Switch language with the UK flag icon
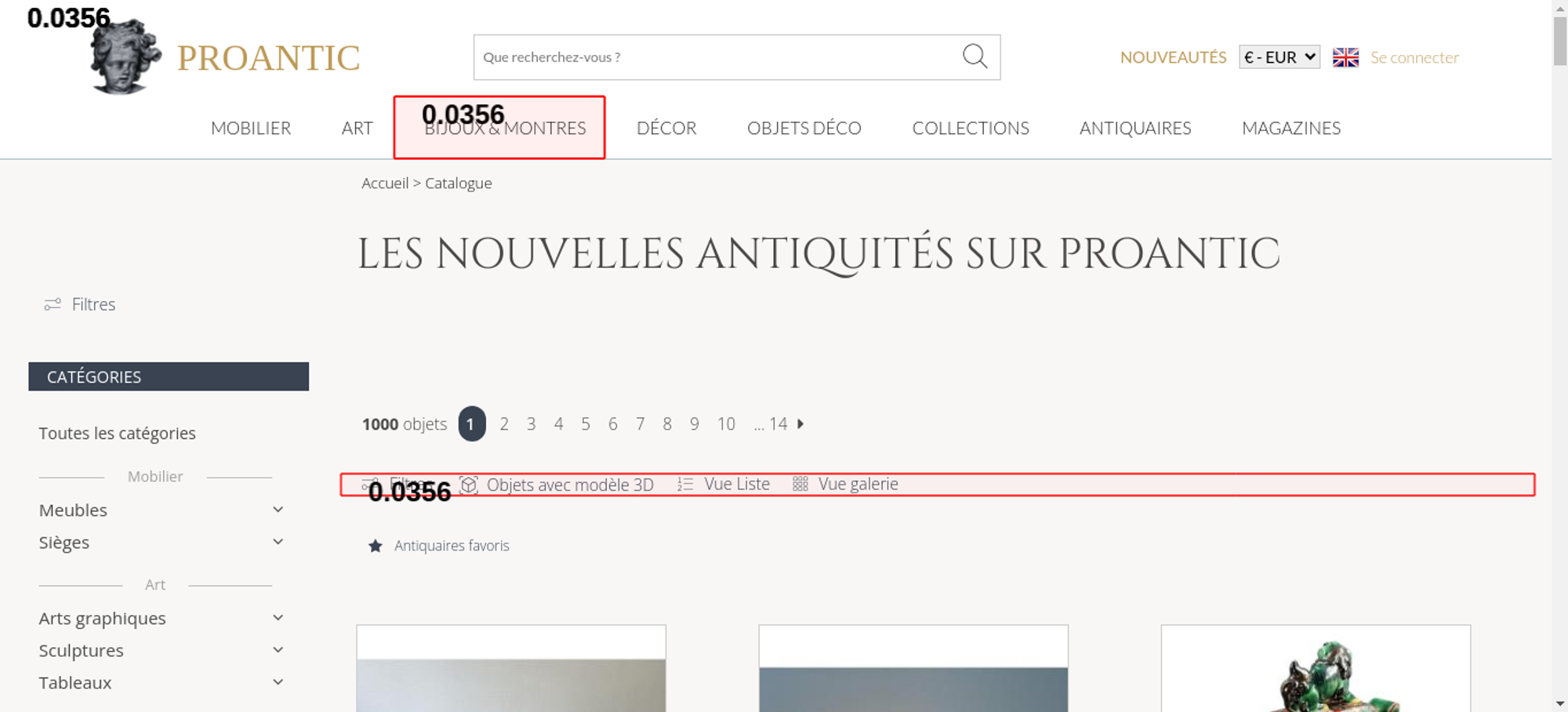 click(x=1345, y=57)
